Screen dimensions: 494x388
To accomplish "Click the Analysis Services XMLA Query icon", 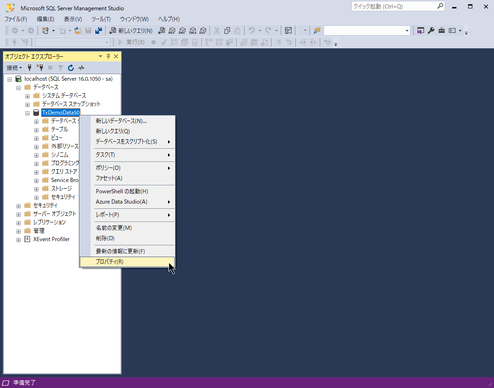I will coord(193,31).
